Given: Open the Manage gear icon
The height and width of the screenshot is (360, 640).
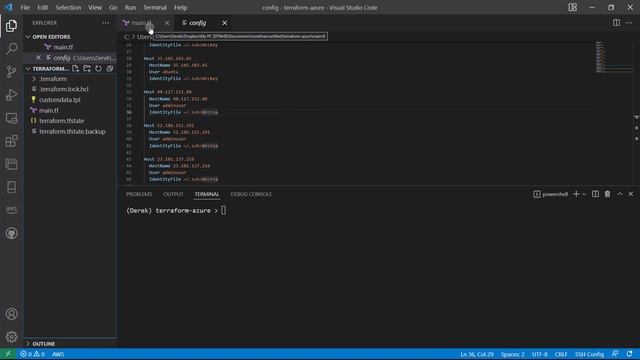Looking at the screenshot, I should [x=11, y=337].
